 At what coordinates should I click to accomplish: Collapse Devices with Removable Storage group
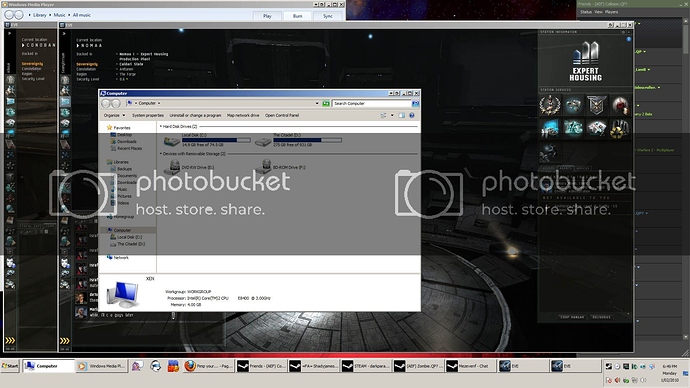click(161, 154)
